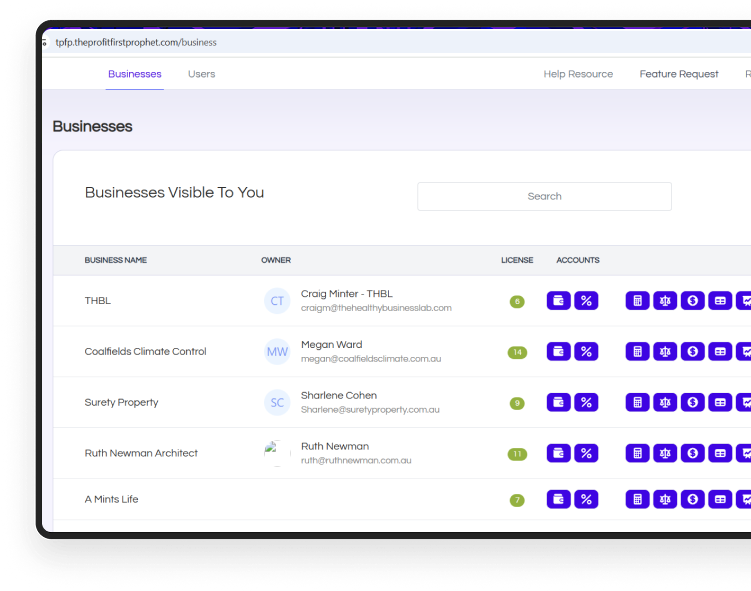Viewport: 751px width, 591px height.
Task: Open the wallet accounts icon for THBL
Action: (559, 300)
